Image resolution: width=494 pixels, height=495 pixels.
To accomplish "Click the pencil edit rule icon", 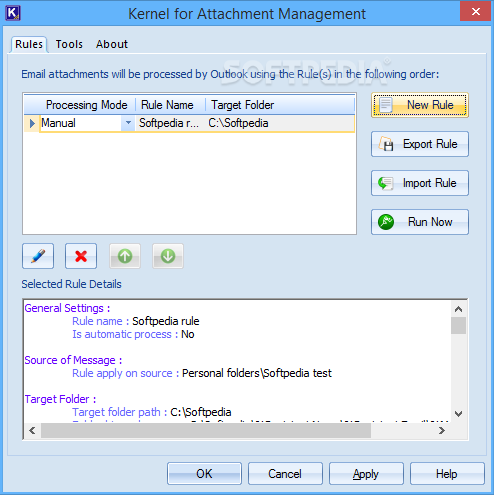I will 38,256.
